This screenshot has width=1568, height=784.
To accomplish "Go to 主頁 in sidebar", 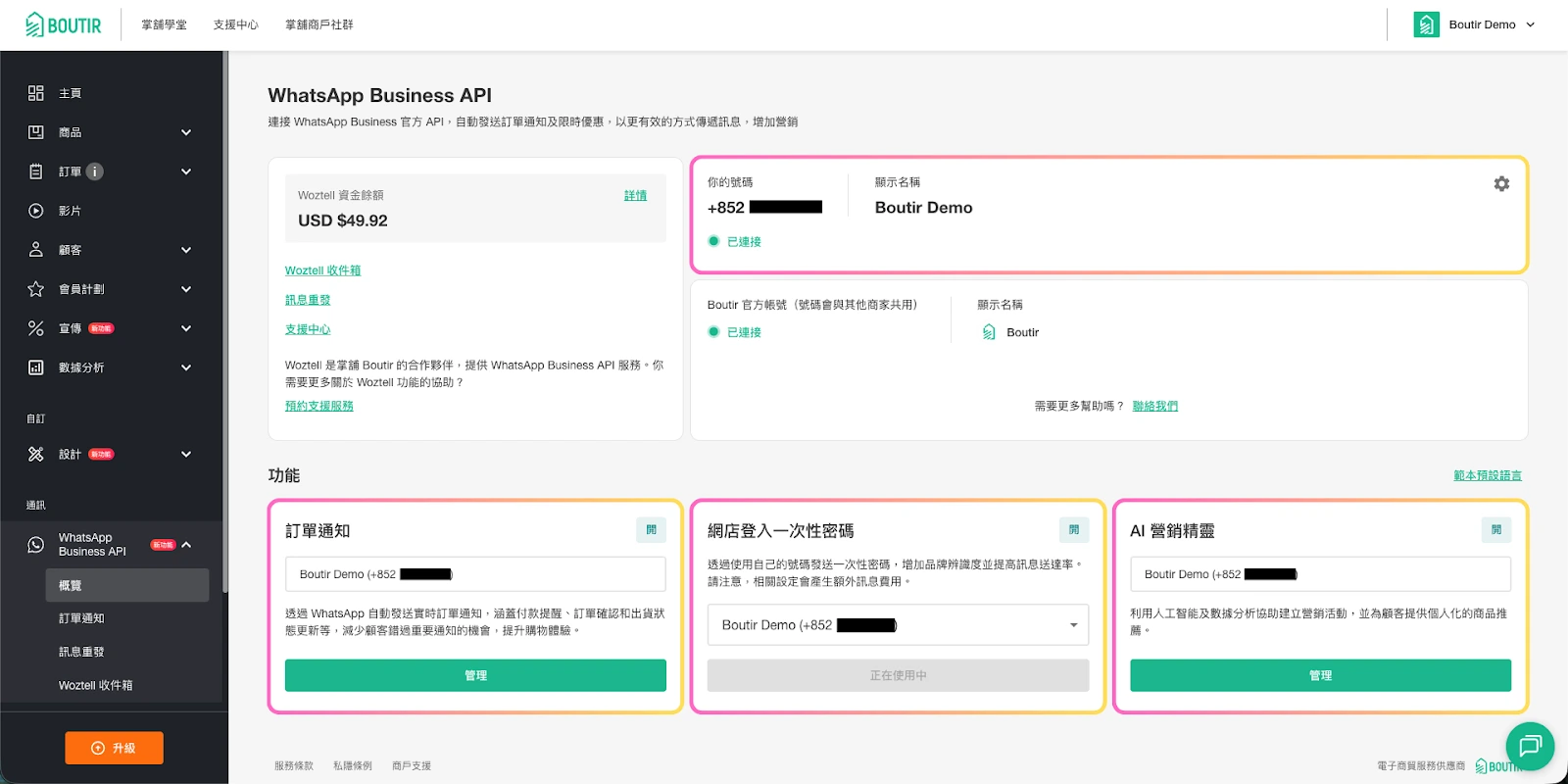I will click(71, 93).
